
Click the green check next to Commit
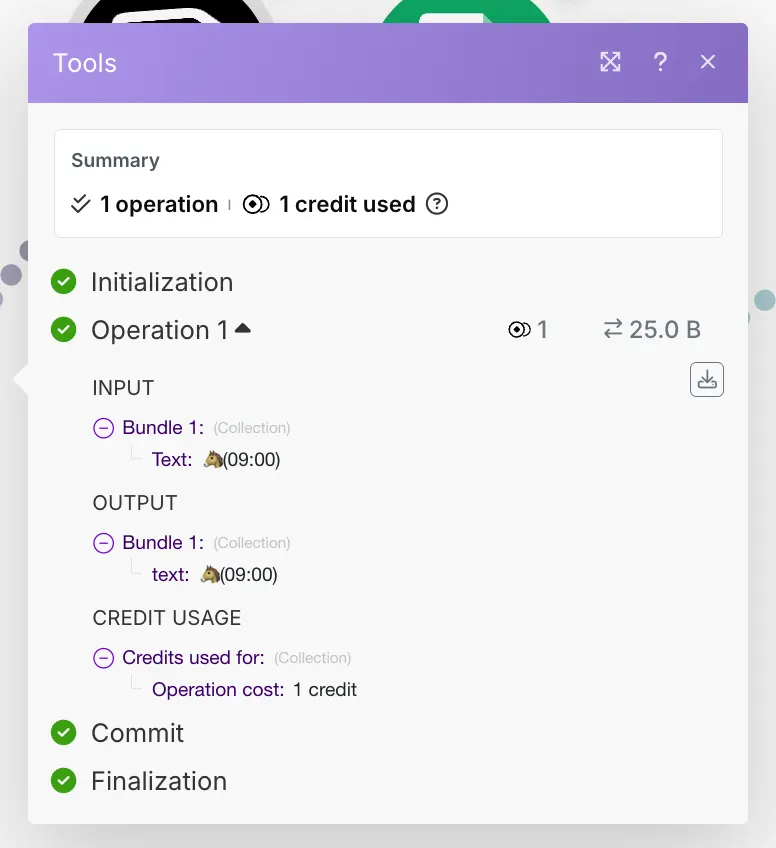click(64, 733)
